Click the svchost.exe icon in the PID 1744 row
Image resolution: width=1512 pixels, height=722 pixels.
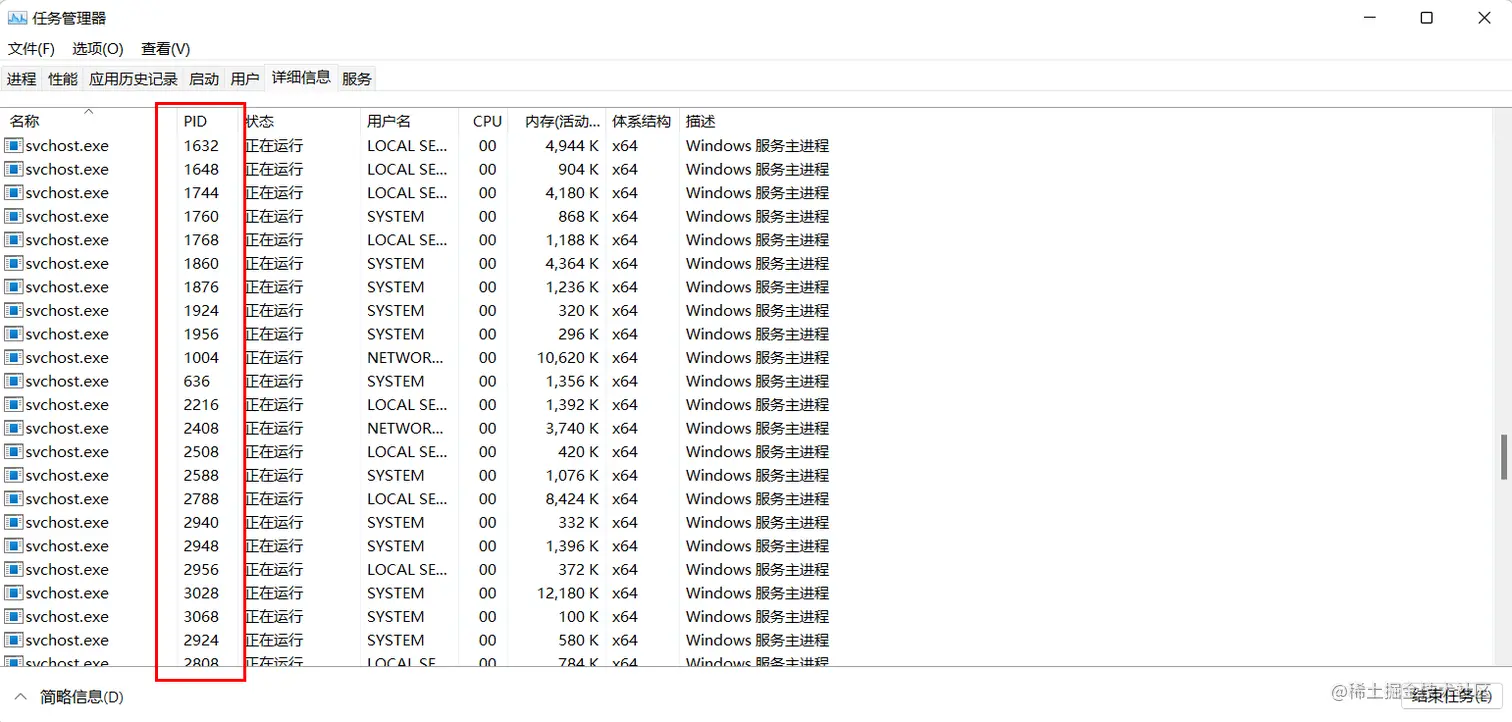pyautogui.click(x=14, y=193)
